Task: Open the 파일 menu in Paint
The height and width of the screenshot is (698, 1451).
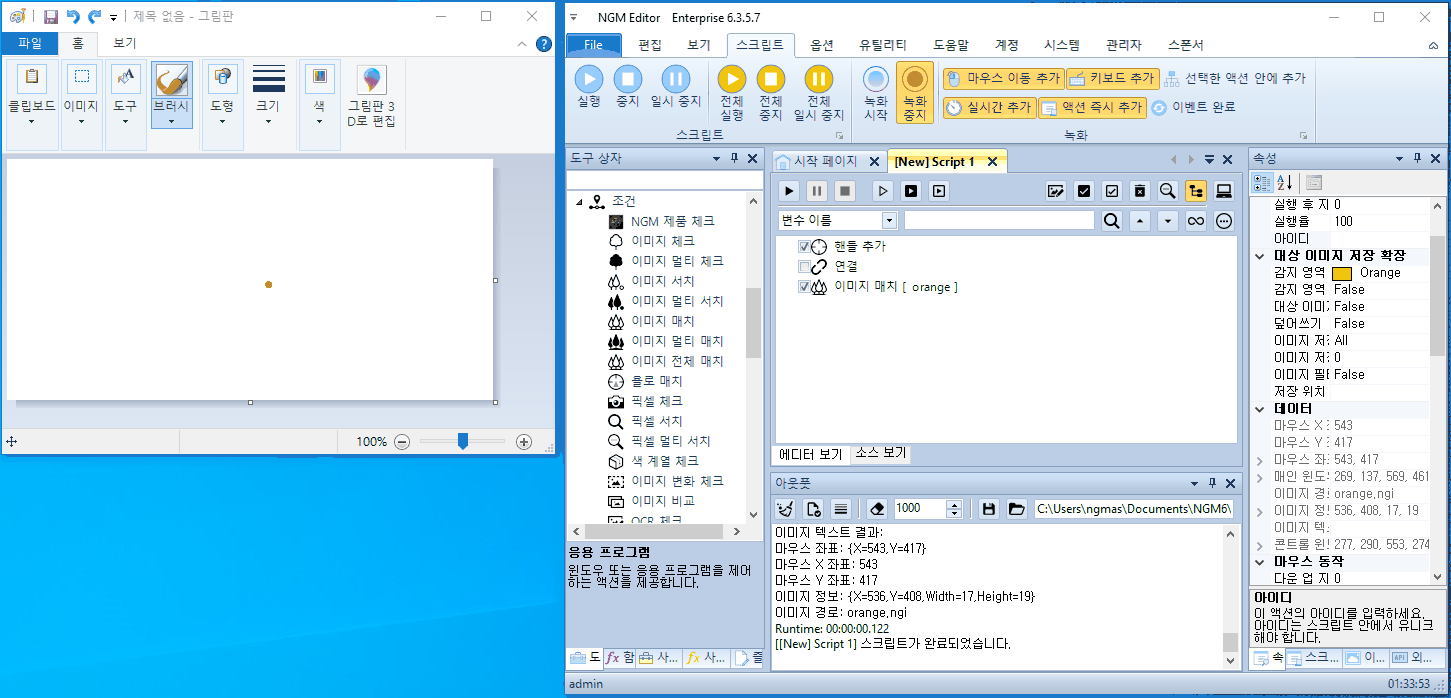Action: coord(30,43)
